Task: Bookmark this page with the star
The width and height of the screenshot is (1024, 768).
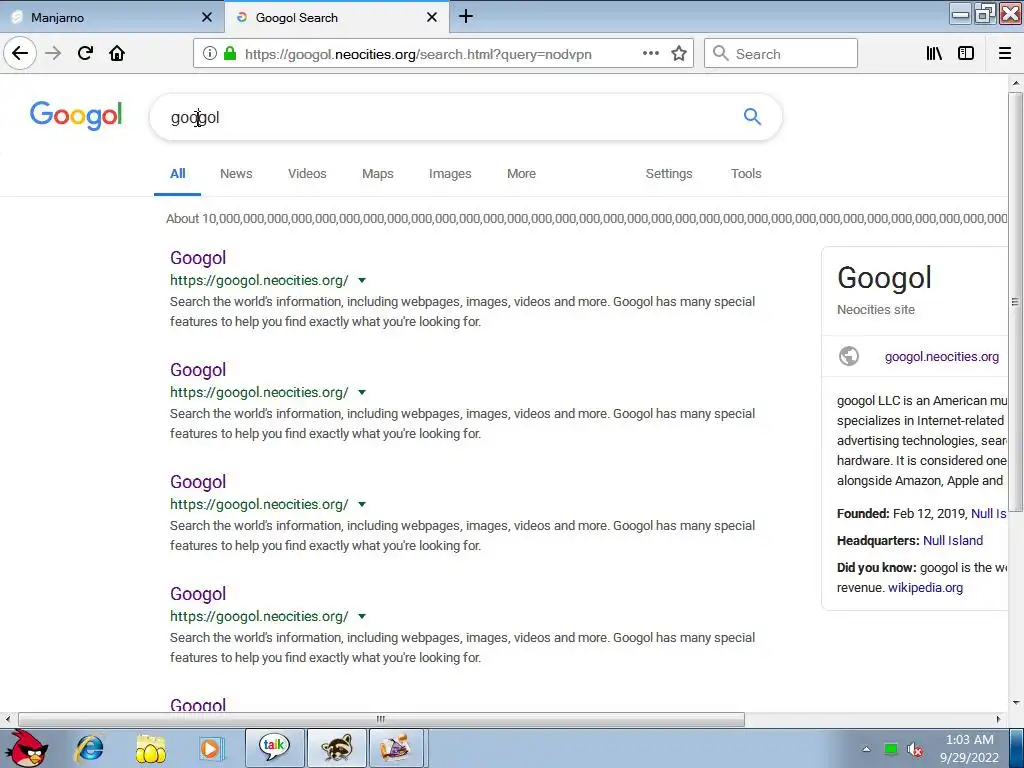Action: (679, 54)
